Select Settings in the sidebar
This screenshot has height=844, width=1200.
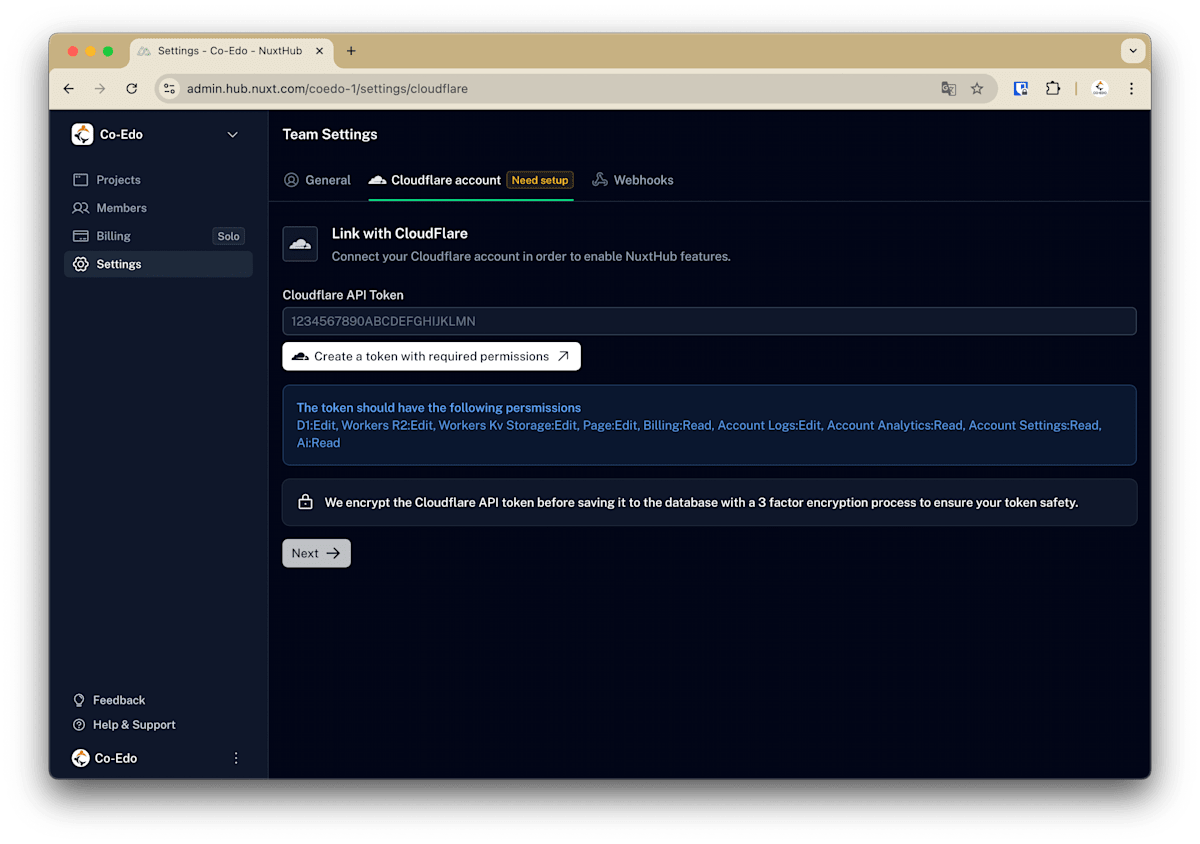point(158,264)
